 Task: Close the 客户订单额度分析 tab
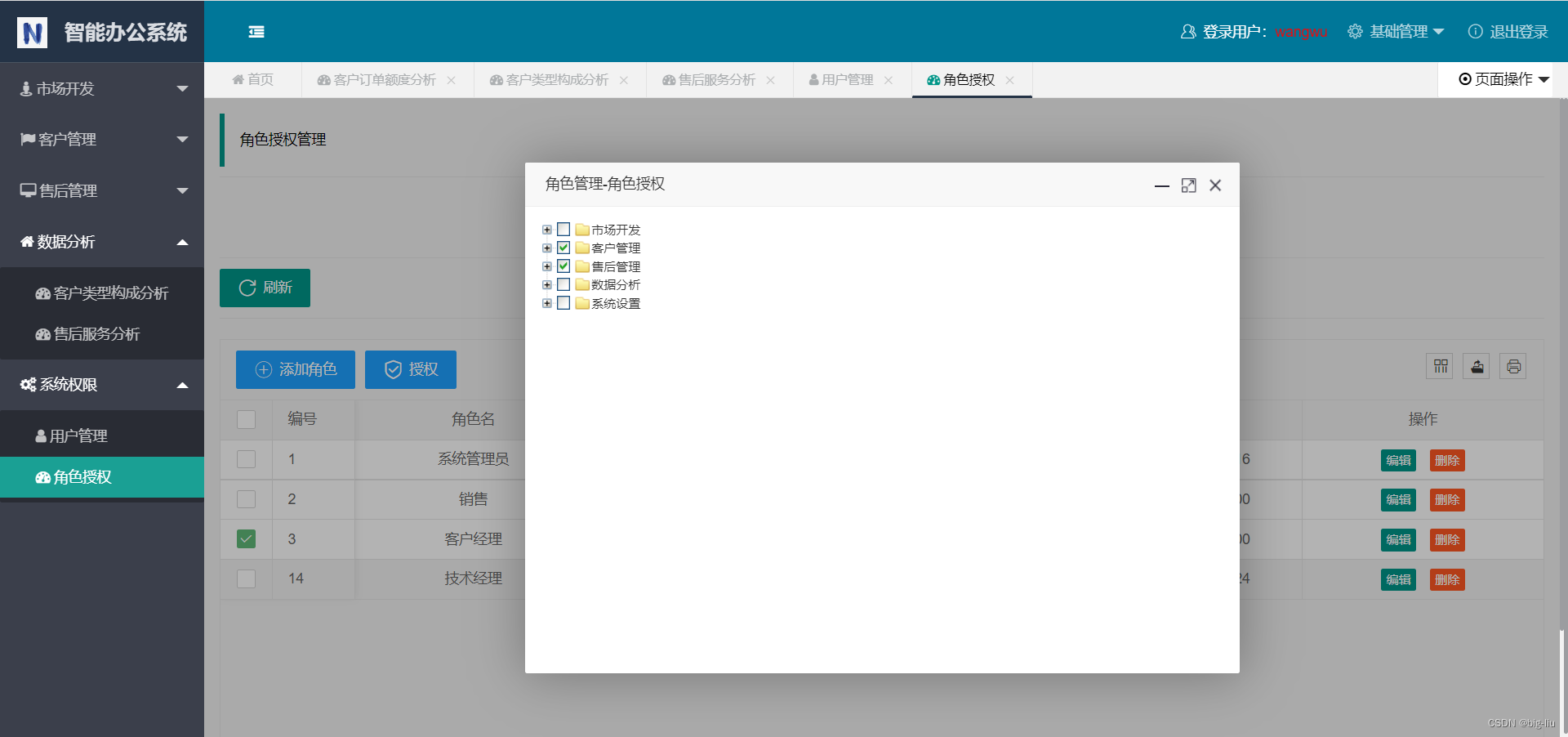click(452, 80)
